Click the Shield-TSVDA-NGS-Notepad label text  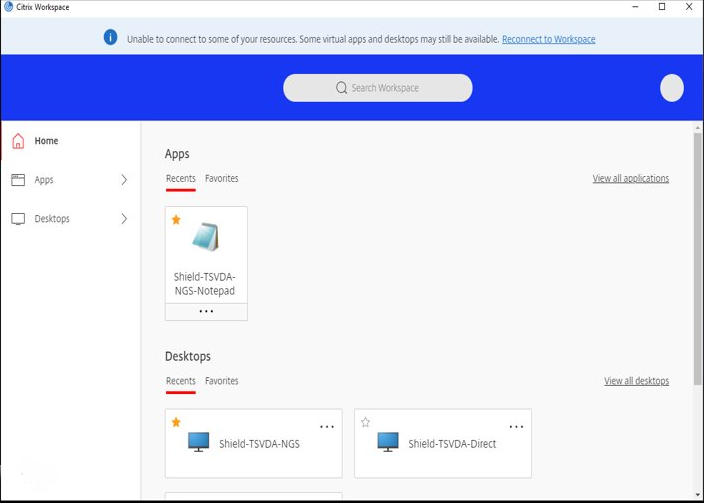click(x=205, y=284)
